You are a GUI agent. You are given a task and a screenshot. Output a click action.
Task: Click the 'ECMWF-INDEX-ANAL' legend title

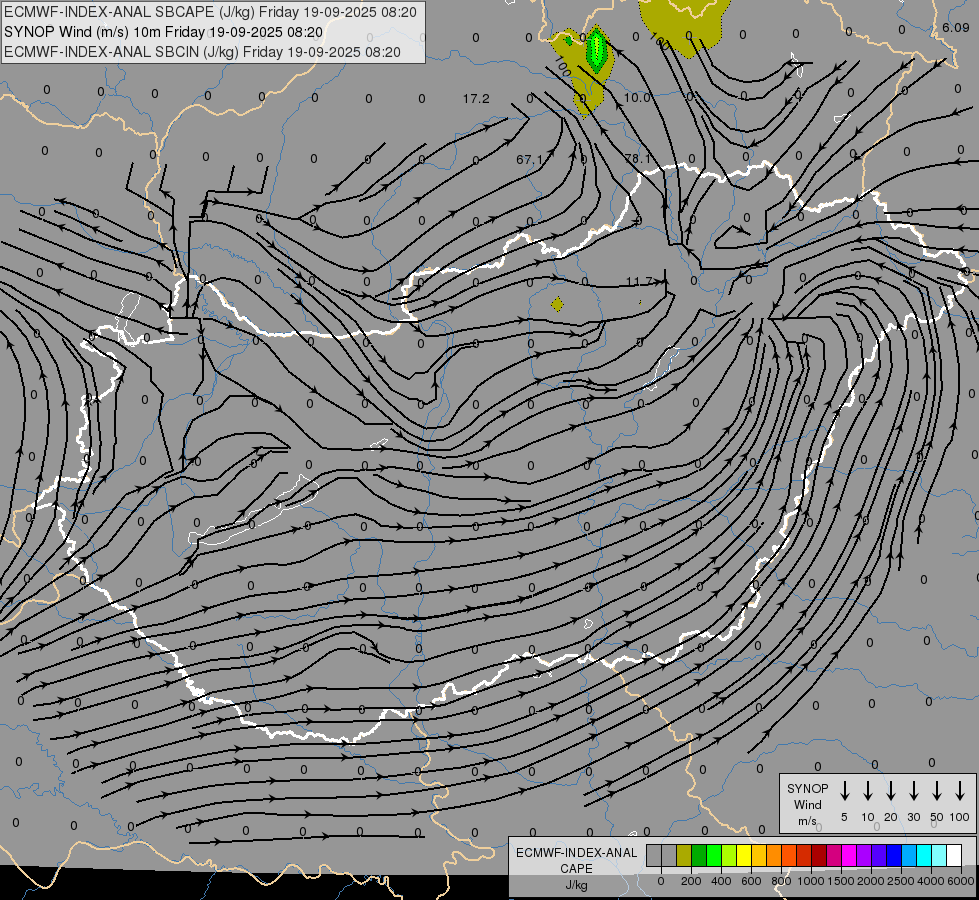[577, 853]
